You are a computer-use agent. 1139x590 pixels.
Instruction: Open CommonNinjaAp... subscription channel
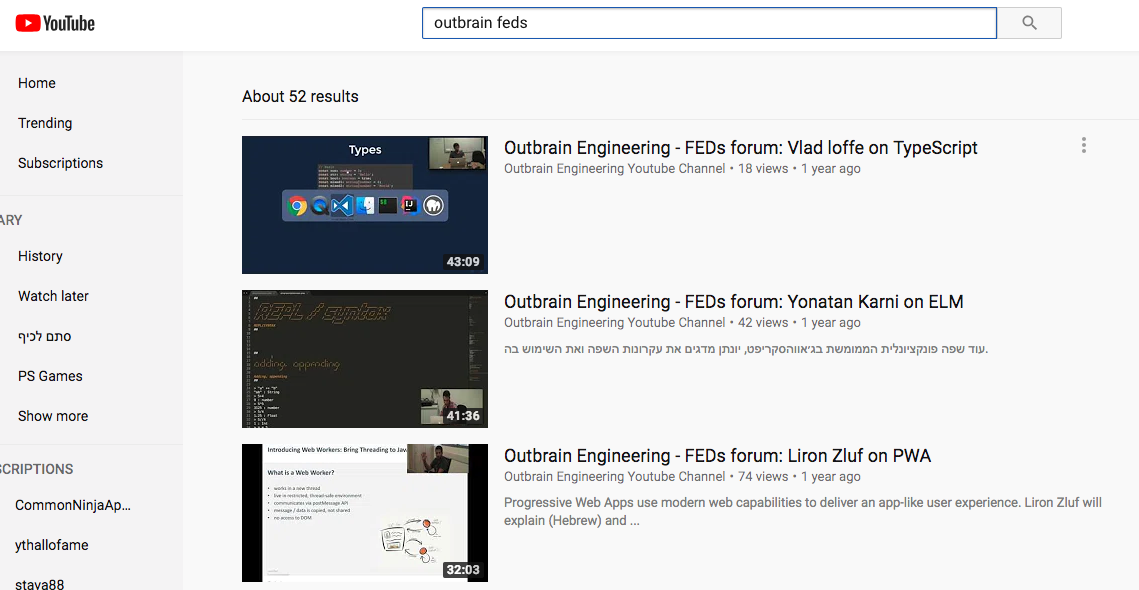(73, 505)
